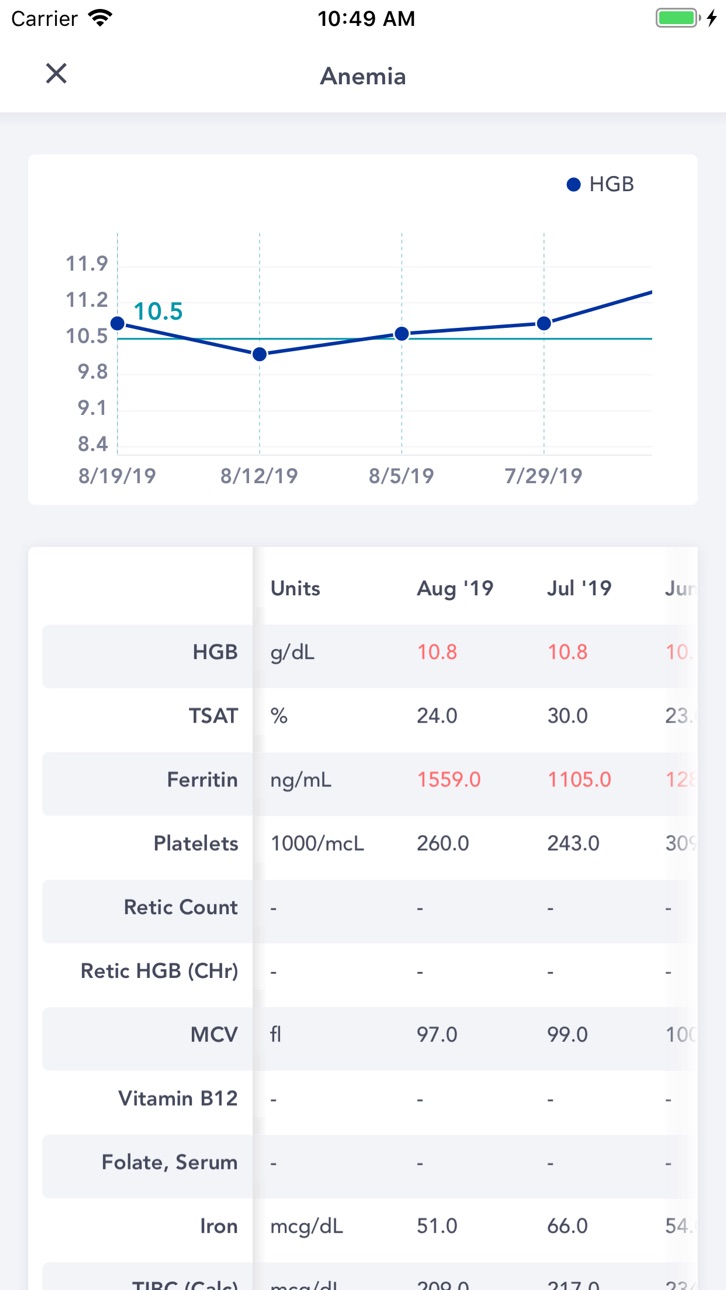Screen dimensions: 726x1290
Task: Select the Vitamin B12 row label
Action: (x=178, y=1099)
